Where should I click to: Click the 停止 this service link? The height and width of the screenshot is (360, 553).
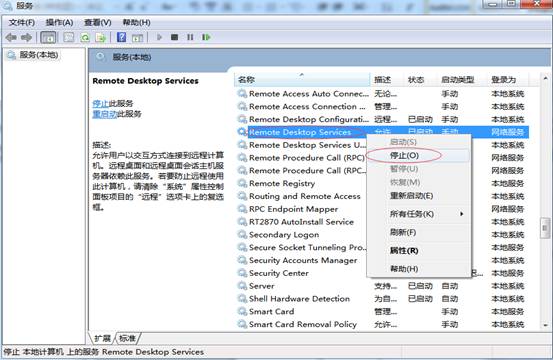click(x=101, y=104)
